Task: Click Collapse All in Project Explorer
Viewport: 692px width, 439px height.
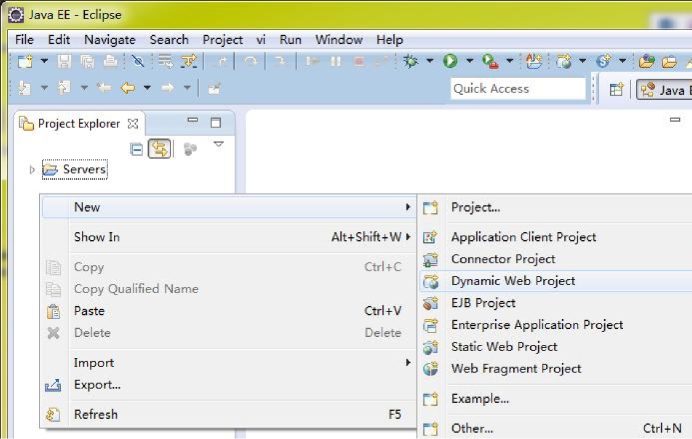Action: click(137, 150)
